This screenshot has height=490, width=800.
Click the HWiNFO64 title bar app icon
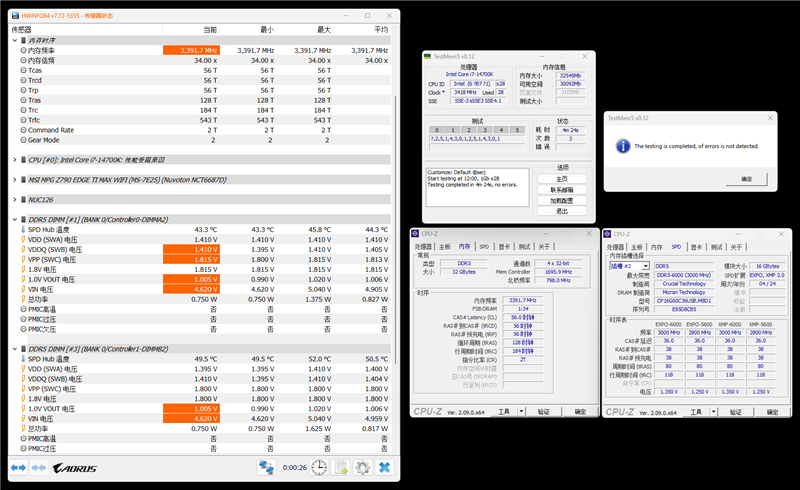click(x=15, y=16)
